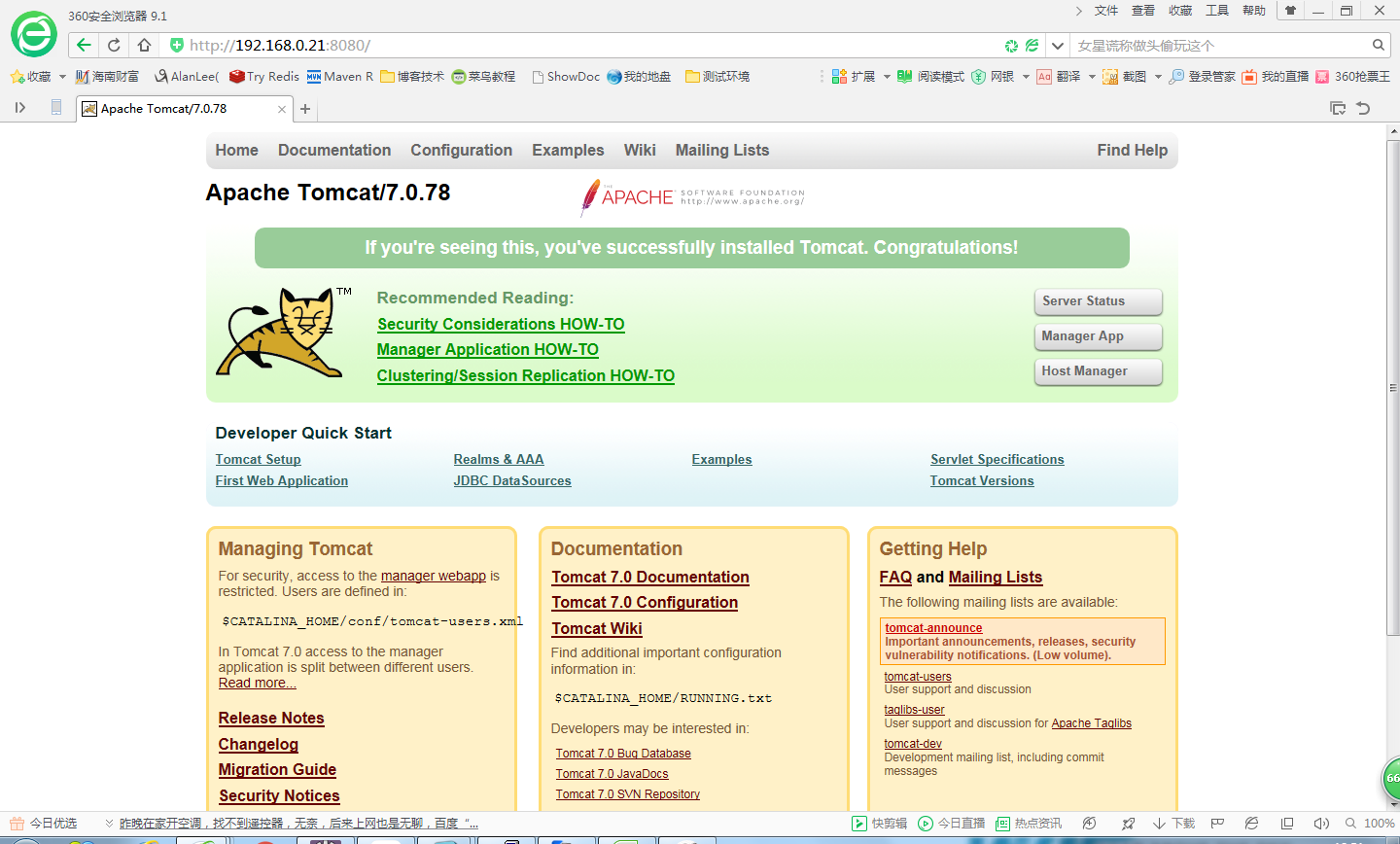This screenshot has height=844, width=1400.
Task: Open the Realms & AAA link
Action: (499, 460)
